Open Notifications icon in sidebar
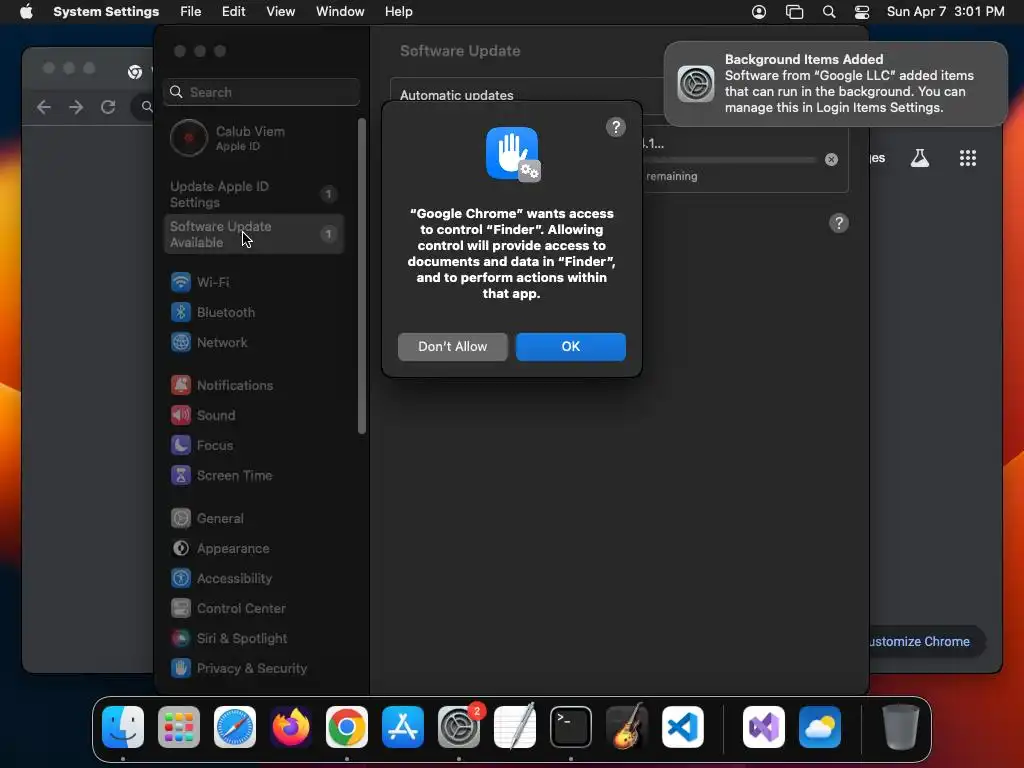The width and height of the screenshot is (1024, 768). coord(181,385)
